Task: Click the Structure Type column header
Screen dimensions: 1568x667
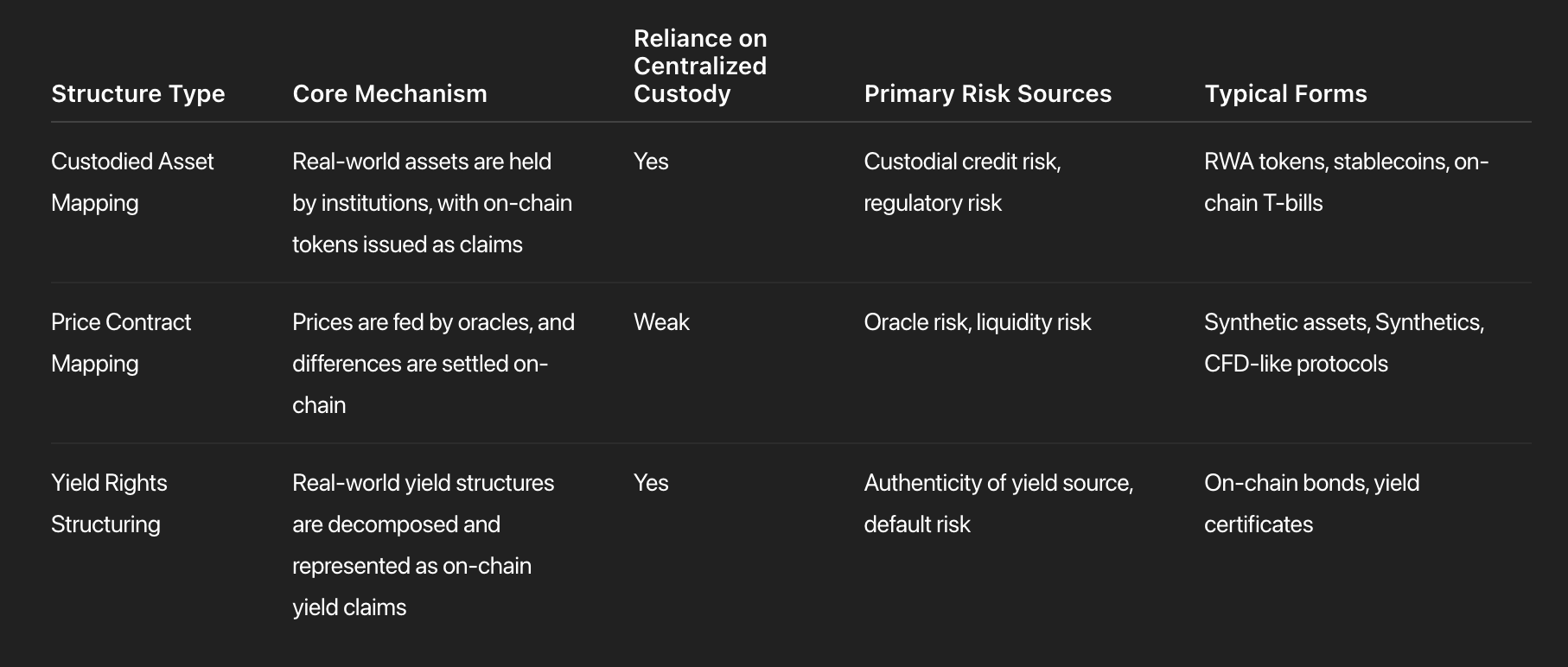Action: click(x=137, y=93)
